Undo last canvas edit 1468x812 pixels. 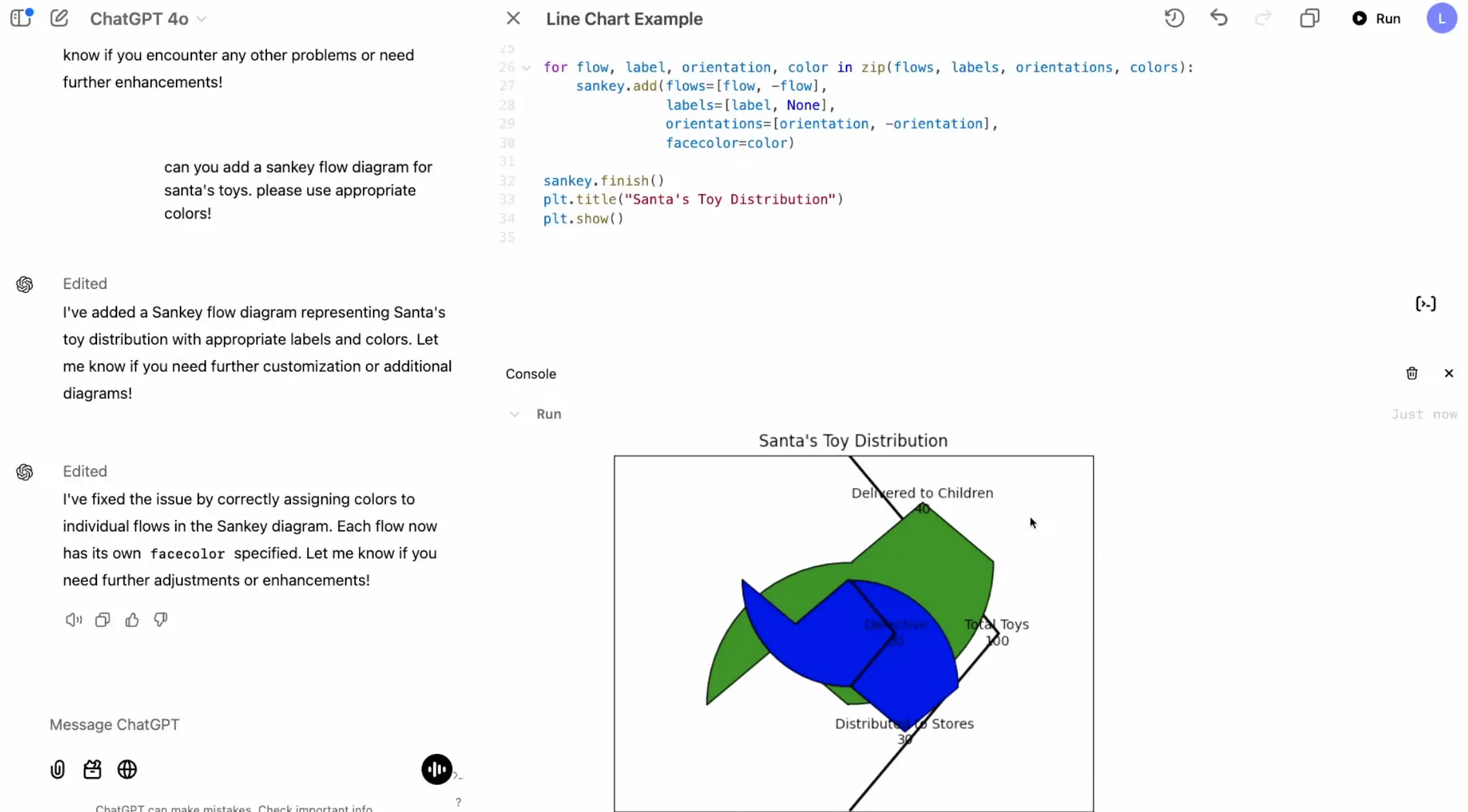(x=1218, y=18)
